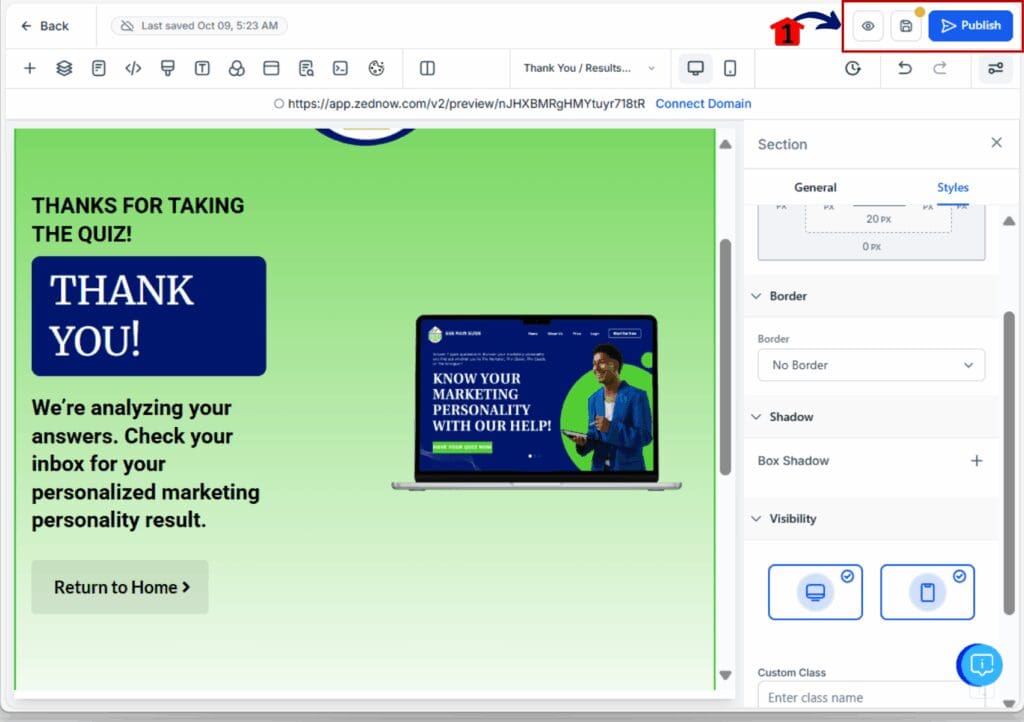Viewport: 1024px width, 722px height.
Task: Open the No Border dropdown
Action: pos(870,365)
